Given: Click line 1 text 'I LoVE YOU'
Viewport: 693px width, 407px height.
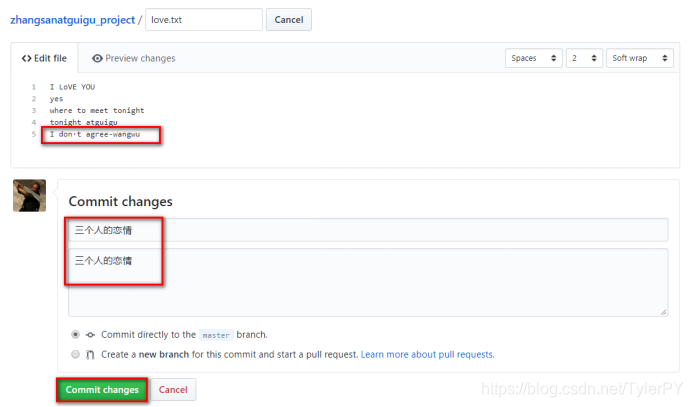Looking at the screenshot, I should [x=72, y=87].
